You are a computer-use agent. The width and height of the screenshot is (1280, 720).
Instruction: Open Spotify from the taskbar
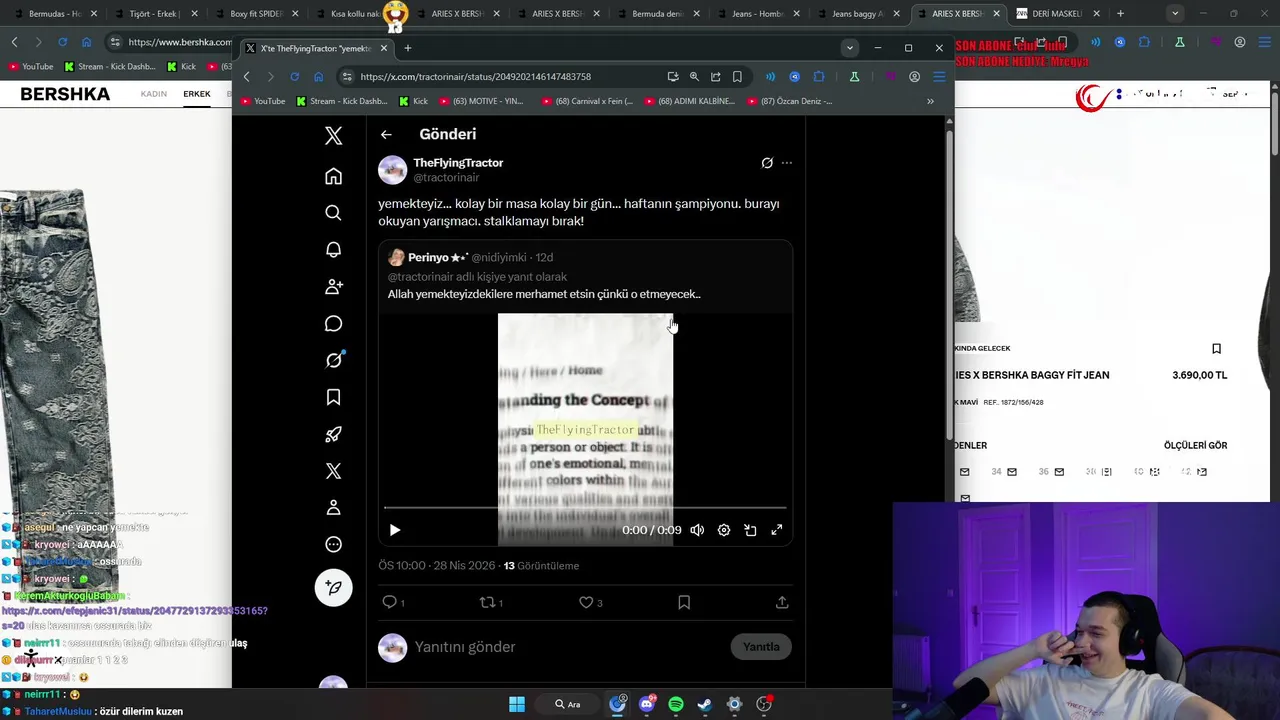point(676,704)
